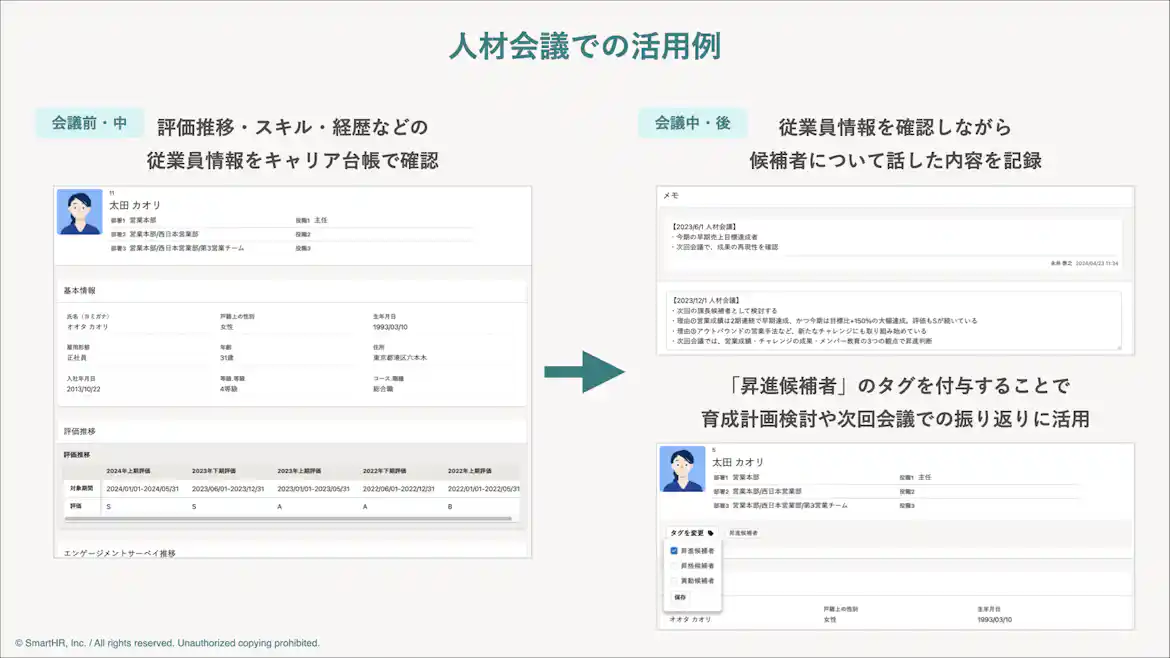Click the 保存 button in the tag popup
Image resolution: width=1170 pixels, height=658 pixels.
(x=682, y=597)
